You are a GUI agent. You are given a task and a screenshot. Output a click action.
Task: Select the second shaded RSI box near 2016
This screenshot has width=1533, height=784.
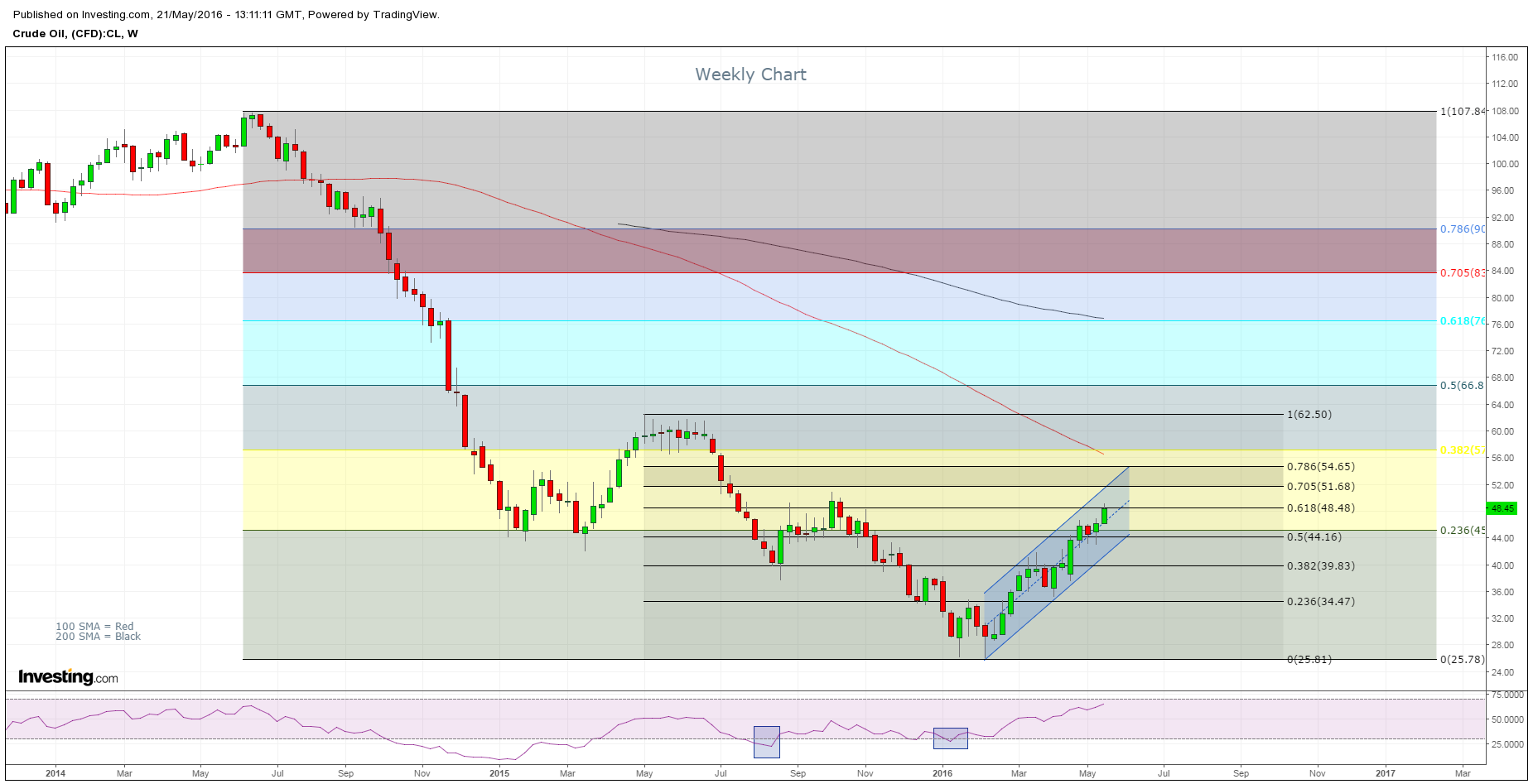pos(950,738)
